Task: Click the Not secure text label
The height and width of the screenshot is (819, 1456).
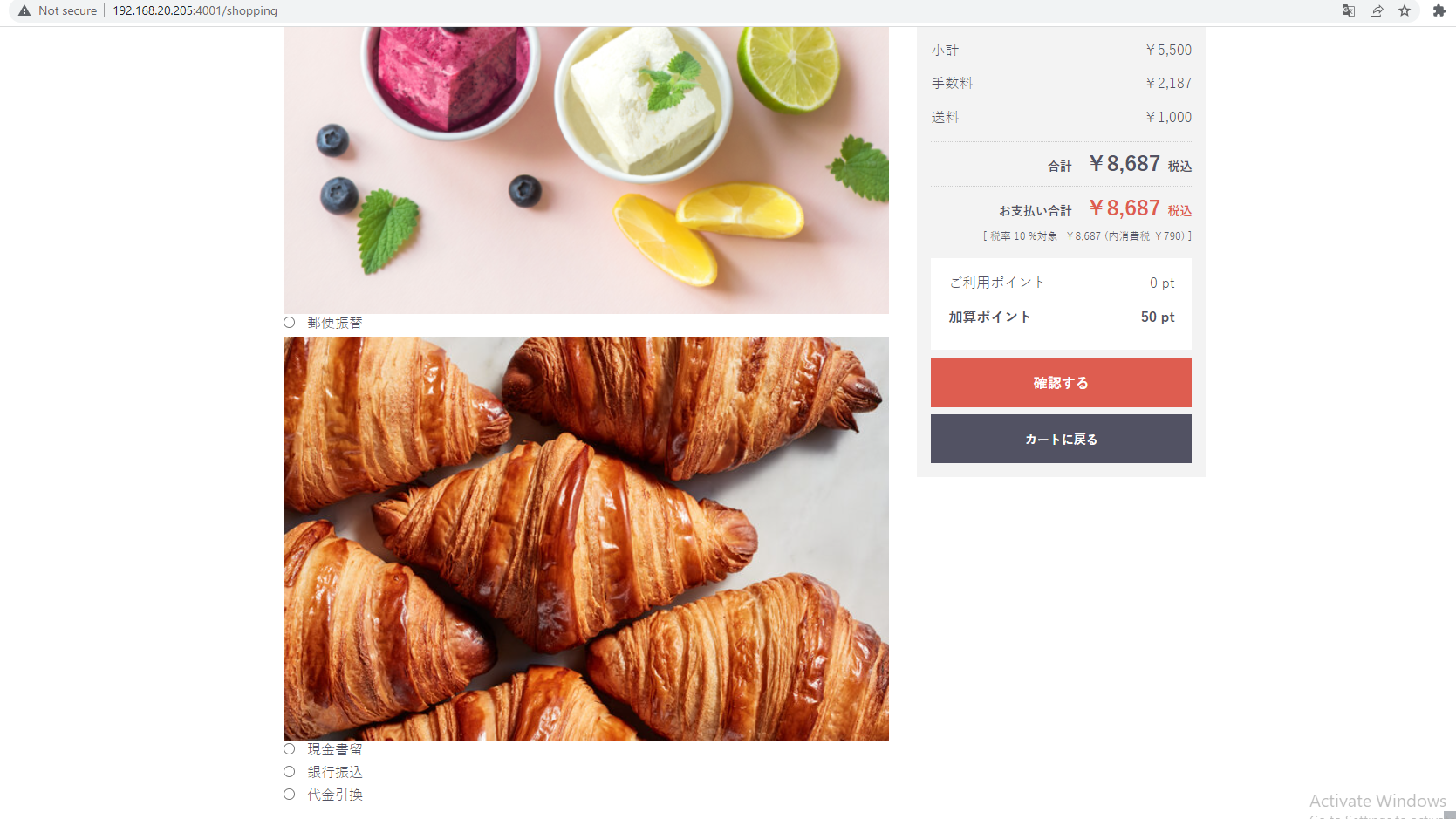Action: pos(68,10)
